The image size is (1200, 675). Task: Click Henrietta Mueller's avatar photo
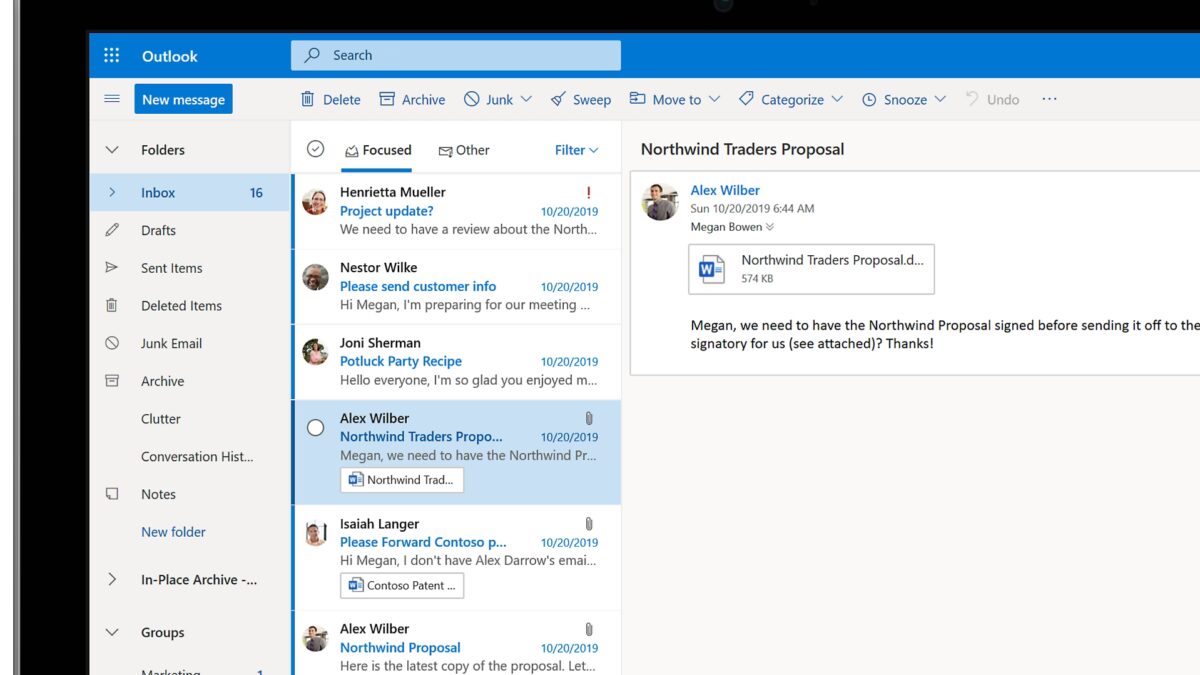click(315, 202)
